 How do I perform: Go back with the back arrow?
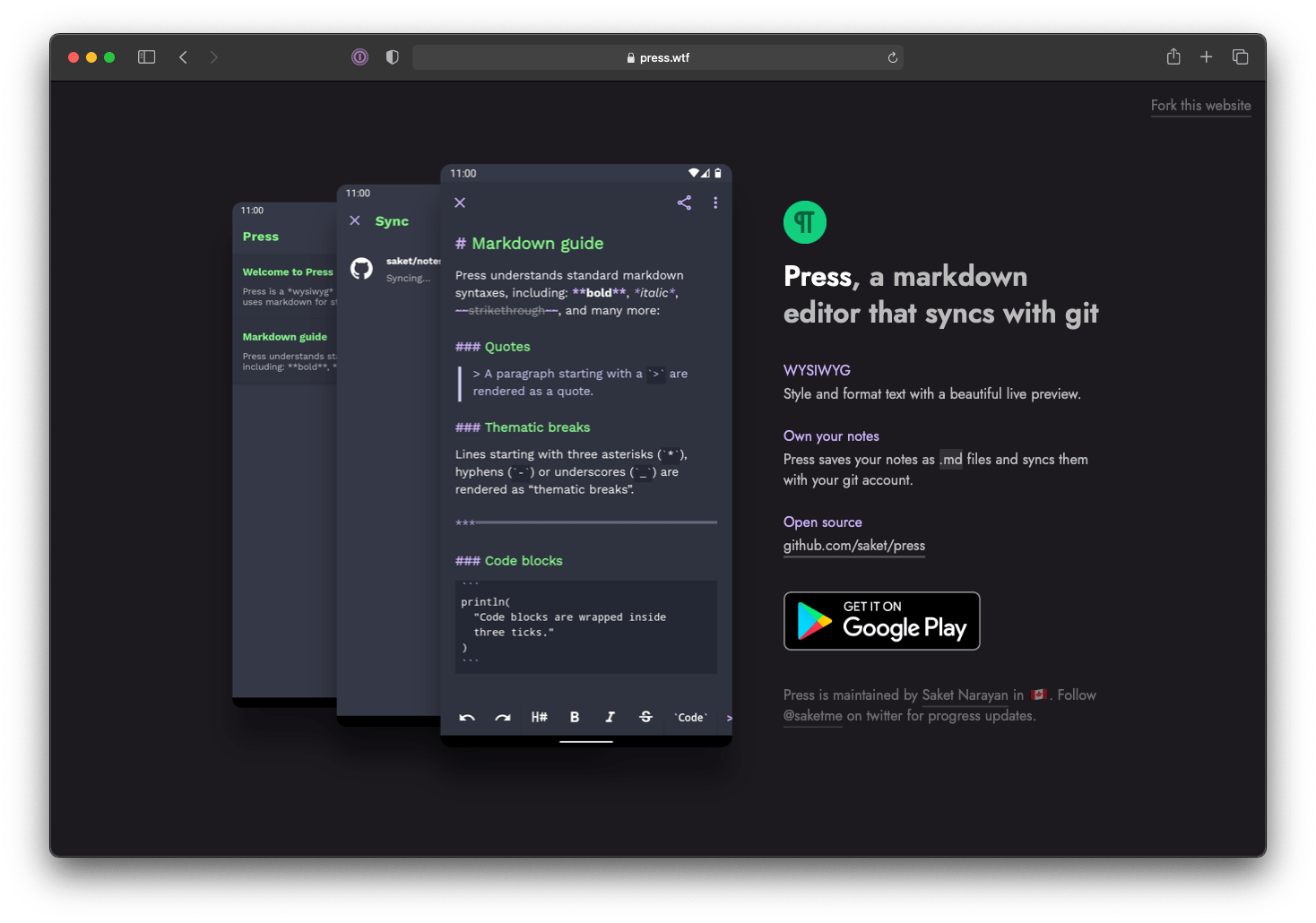(x=183, y=57)
